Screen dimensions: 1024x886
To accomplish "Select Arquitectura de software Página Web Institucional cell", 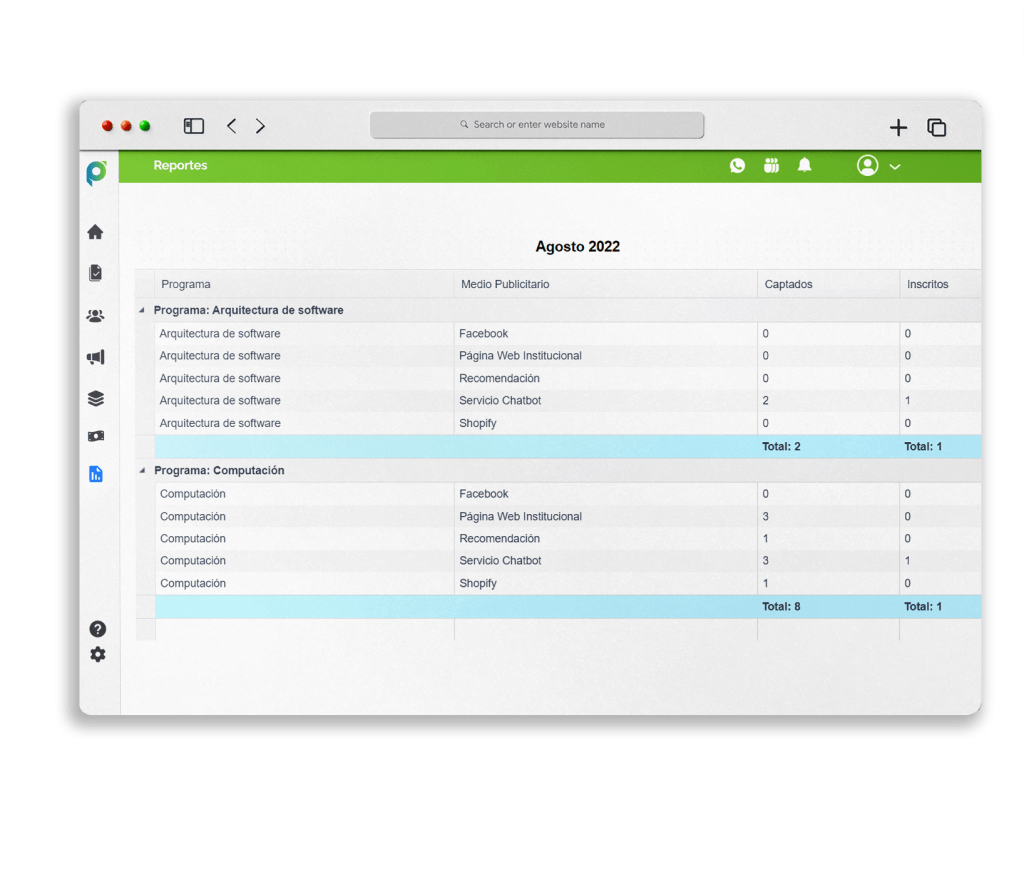I will (x=520, y=356).
